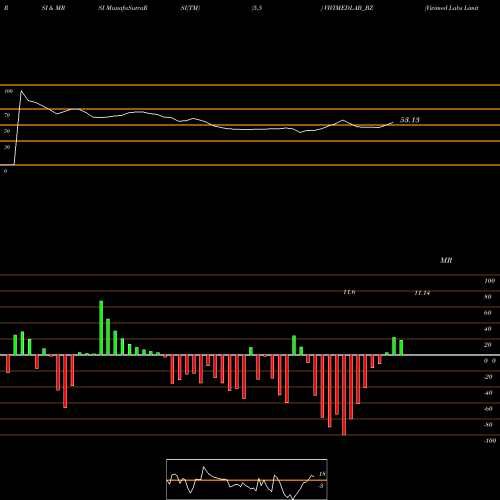Select the 'SI MunafaSutraR' header label
Image resolution: width=500 pixels, height=500 pixels.
click(x=123, y=8)
